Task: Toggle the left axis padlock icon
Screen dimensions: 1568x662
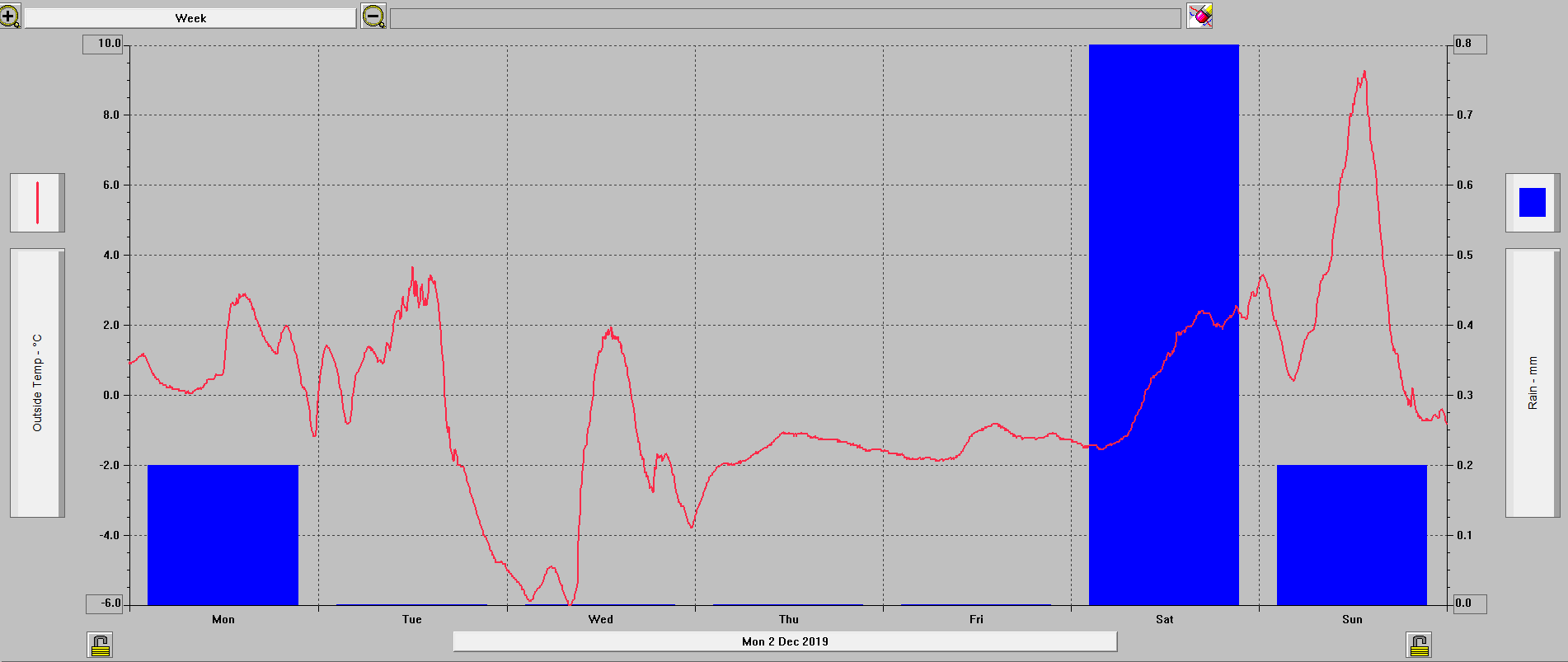Action: tap(100, 644)
